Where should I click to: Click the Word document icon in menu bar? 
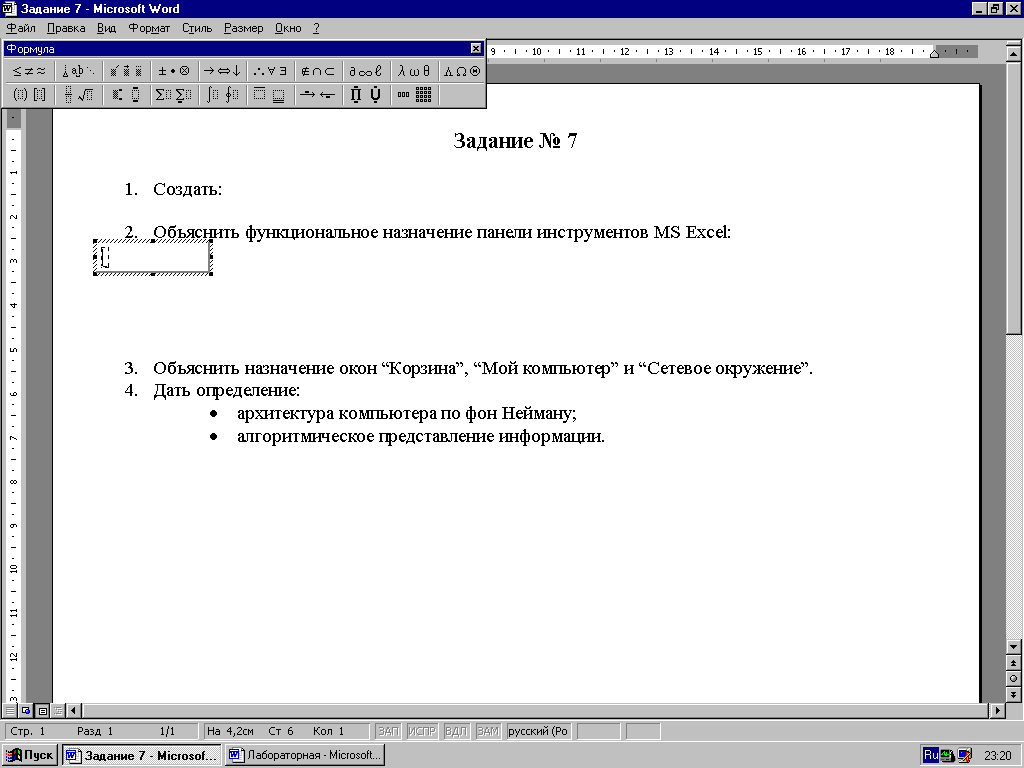10,8
